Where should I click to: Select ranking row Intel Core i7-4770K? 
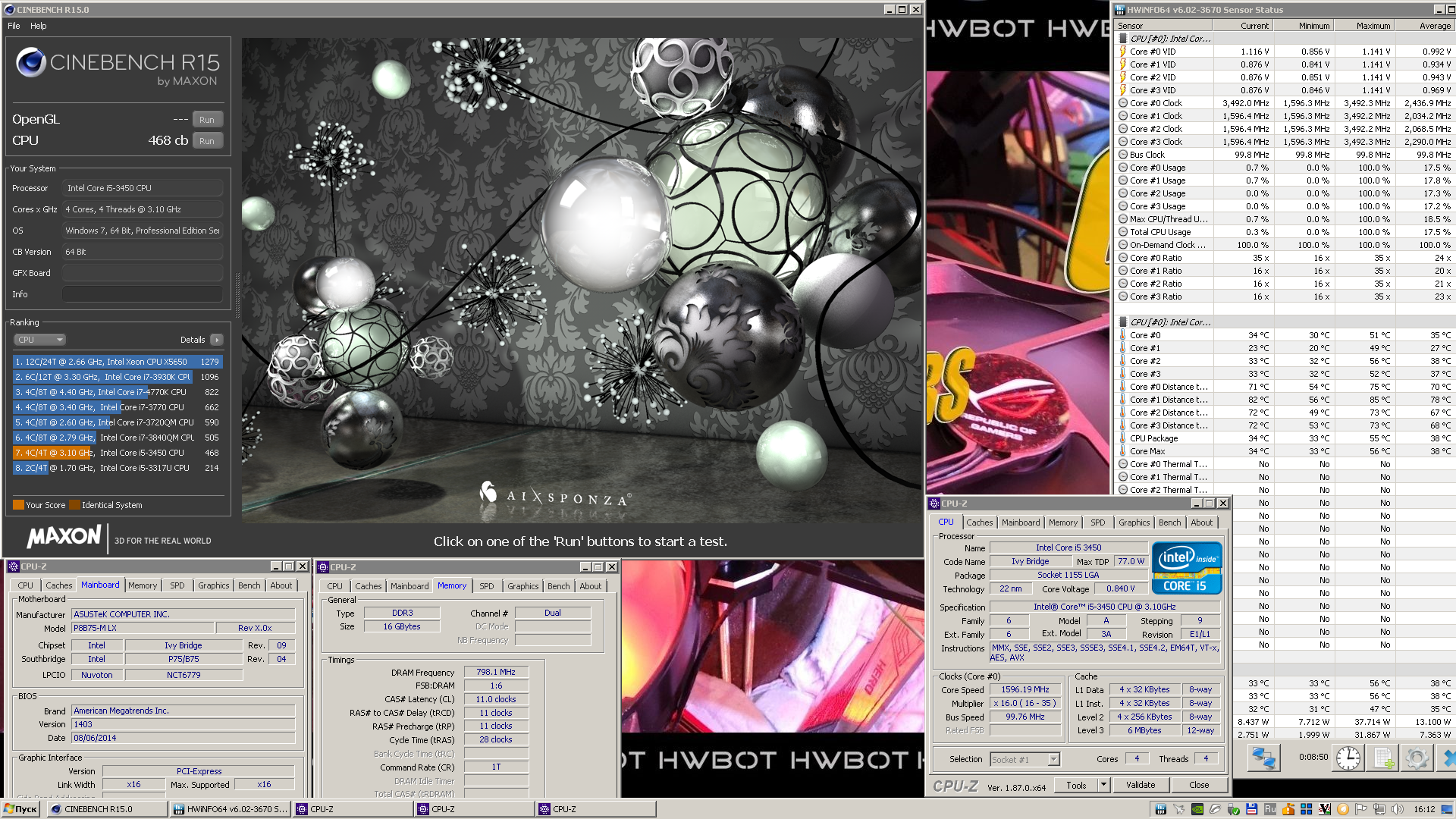(x=118, y=392)
